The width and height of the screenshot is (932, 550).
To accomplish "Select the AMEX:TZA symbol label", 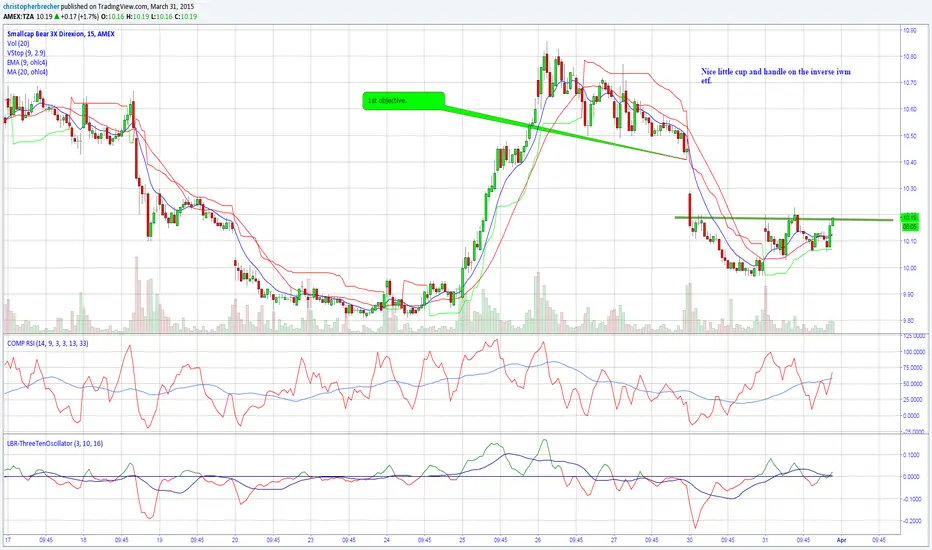I will pos(18,16).
